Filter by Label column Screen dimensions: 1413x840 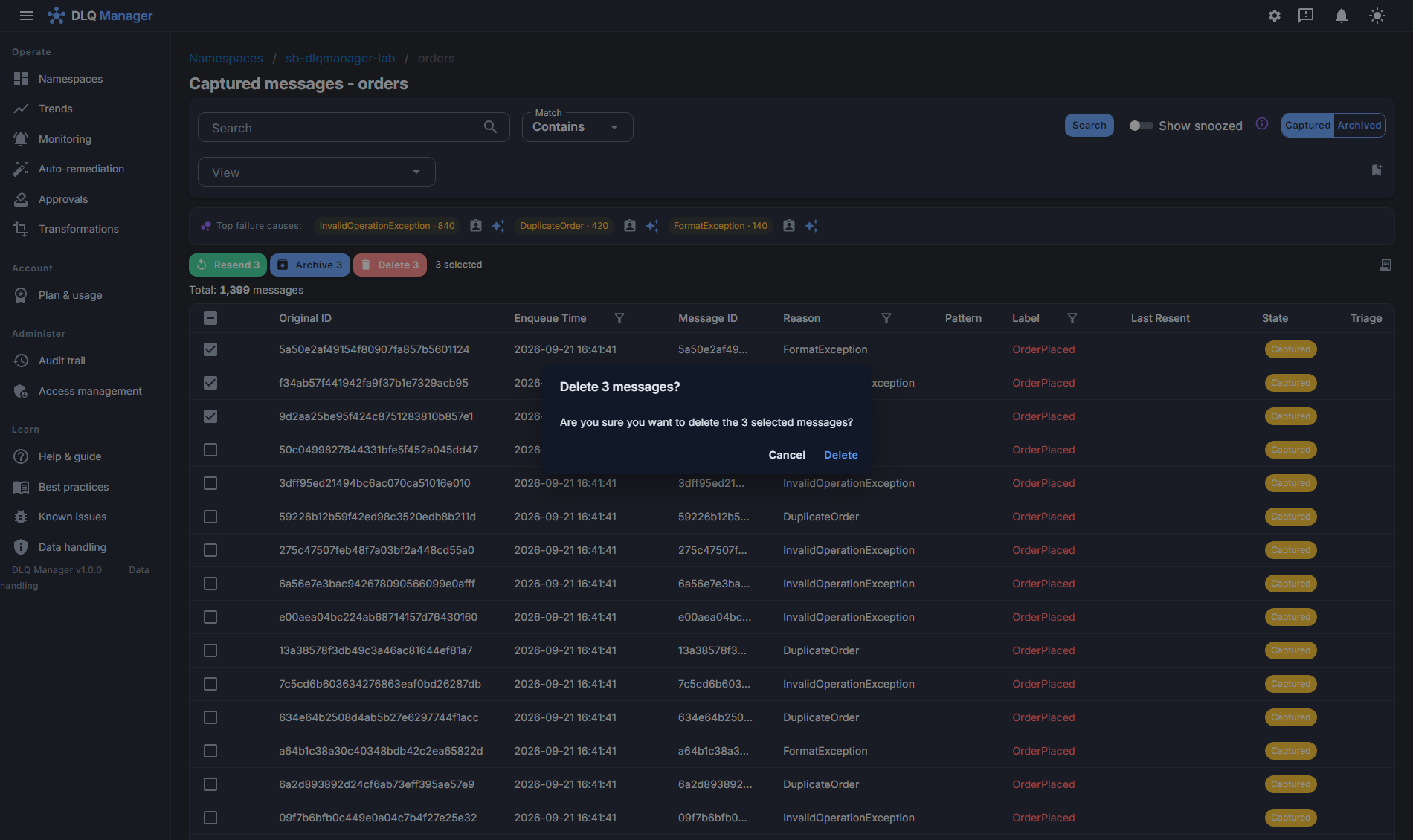point(1072,318)
